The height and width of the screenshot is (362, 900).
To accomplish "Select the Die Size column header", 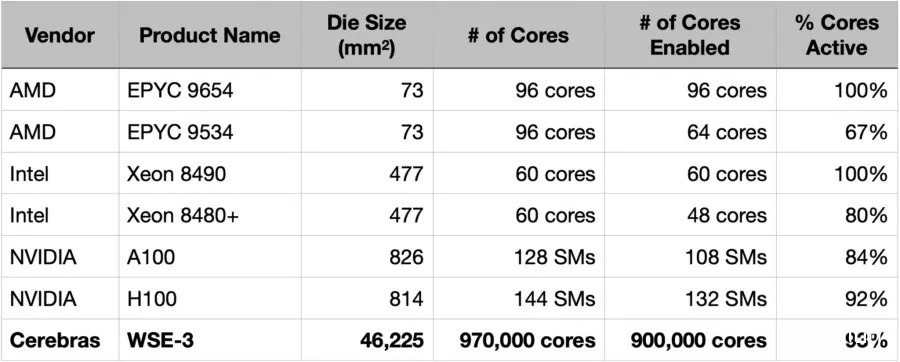I will (367, 35).
